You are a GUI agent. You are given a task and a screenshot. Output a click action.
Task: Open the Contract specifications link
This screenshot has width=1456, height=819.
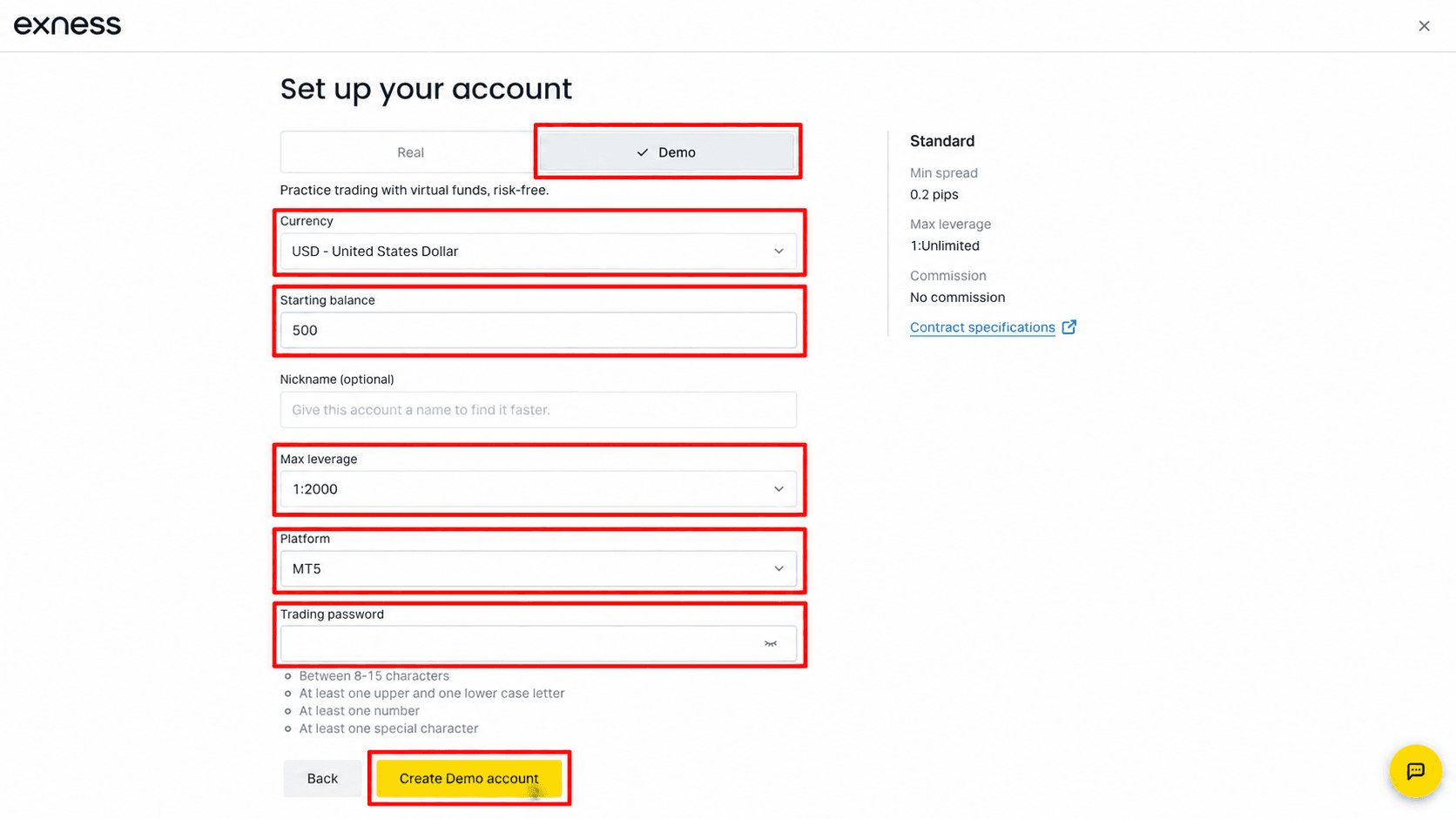coord(982,327)
